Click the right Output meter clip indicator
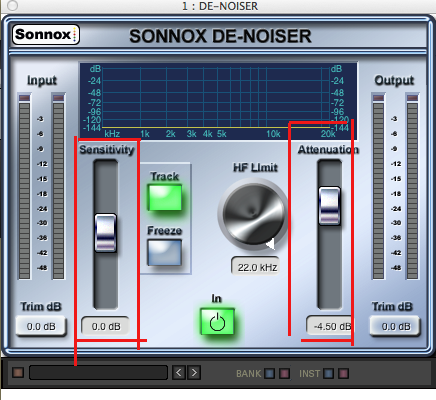436x400 pixels. click(412, 98)
